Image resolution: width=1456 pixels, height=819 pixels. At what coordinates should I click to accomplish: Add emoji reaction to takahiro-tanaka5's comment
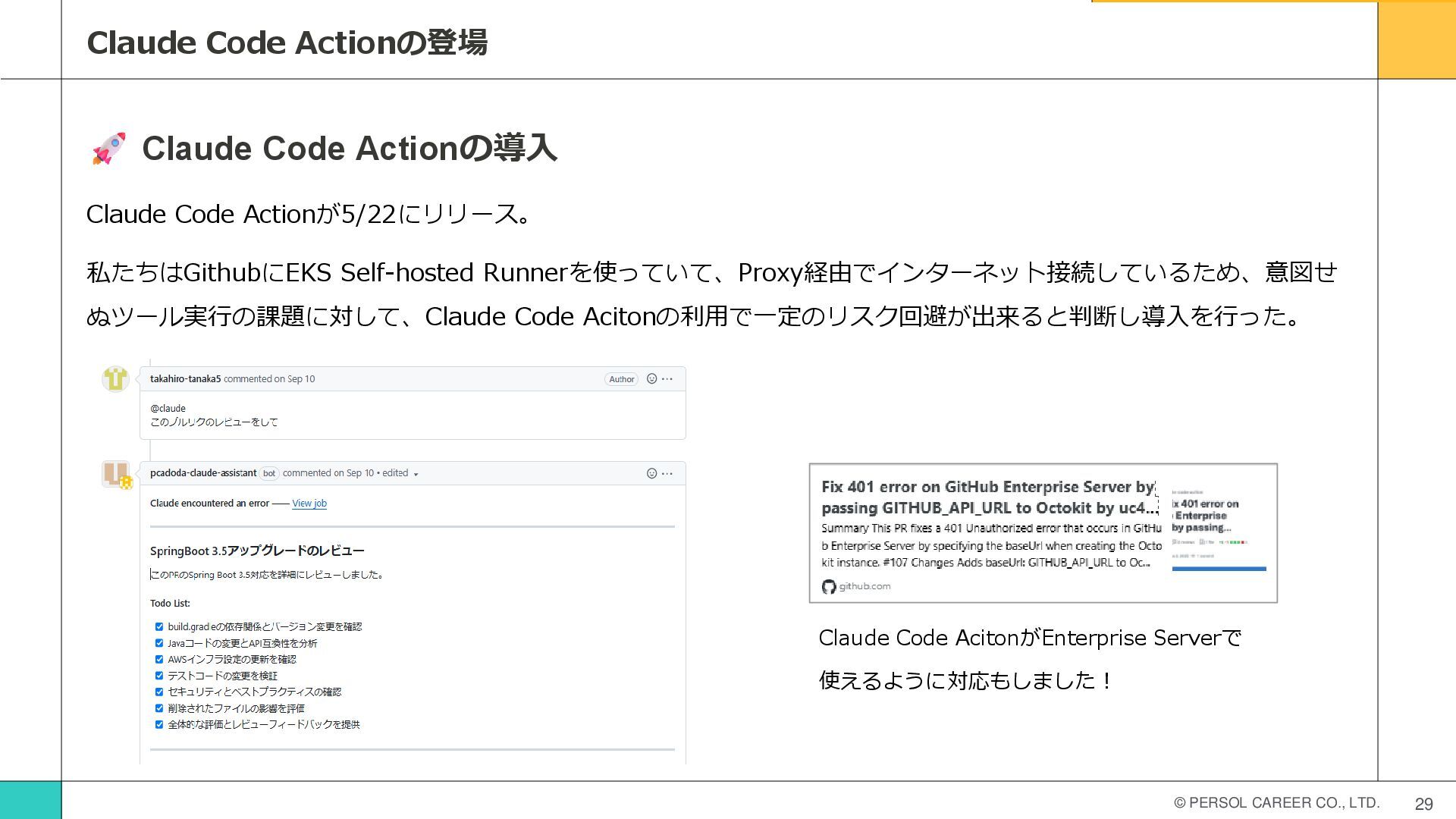click(651, 378)
